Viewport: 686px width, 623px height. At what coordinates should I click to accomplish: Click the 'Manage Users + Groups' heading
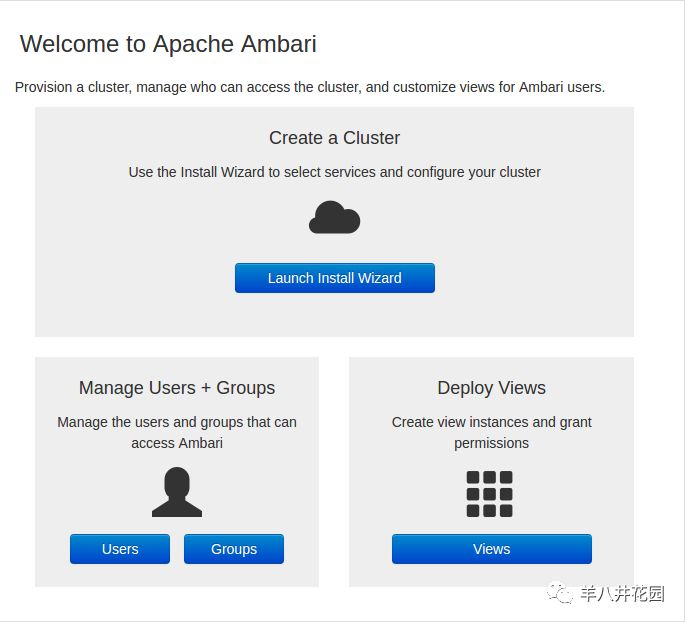click(177, 388)
